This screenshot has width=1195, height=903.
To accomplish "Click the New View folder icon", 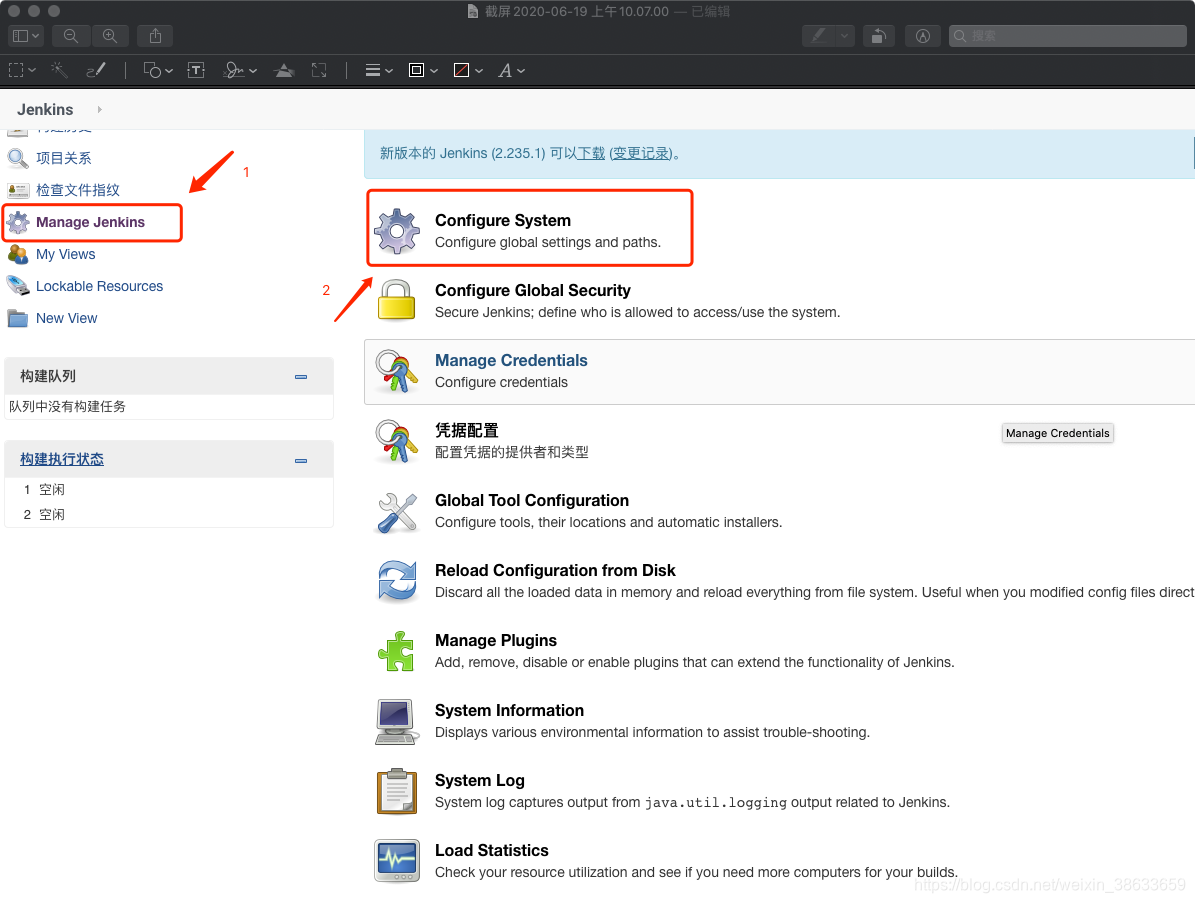I will click(x=18, y=319).
